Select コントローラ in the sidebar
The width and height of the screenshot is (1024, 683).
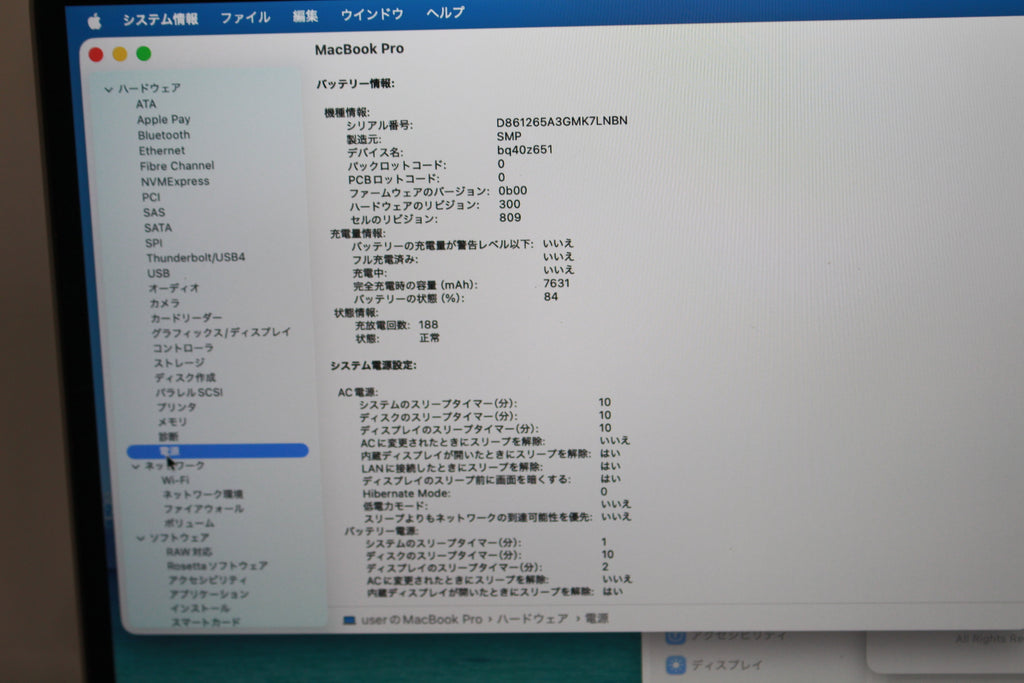(183, 348)
